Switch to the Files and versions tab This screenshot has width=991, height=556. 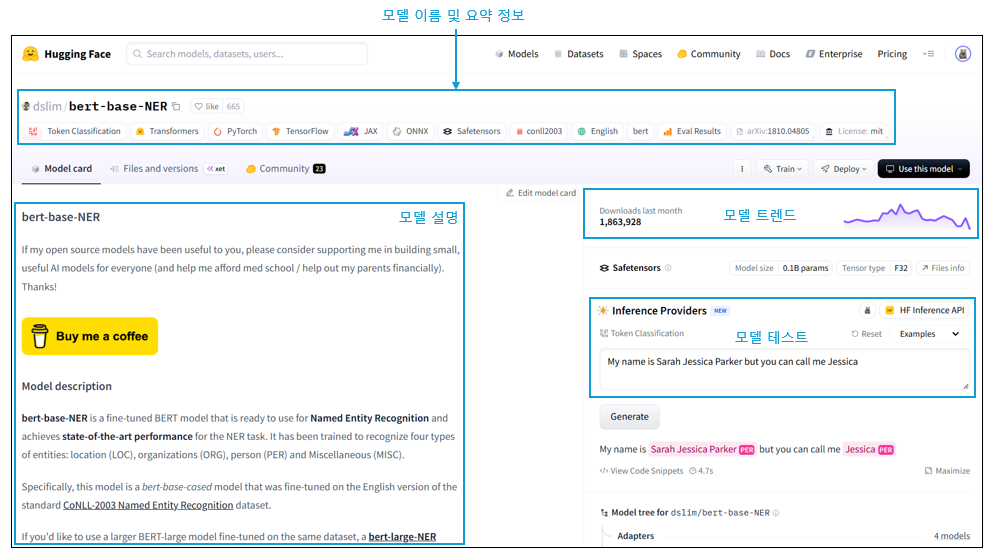pos(160,169)
